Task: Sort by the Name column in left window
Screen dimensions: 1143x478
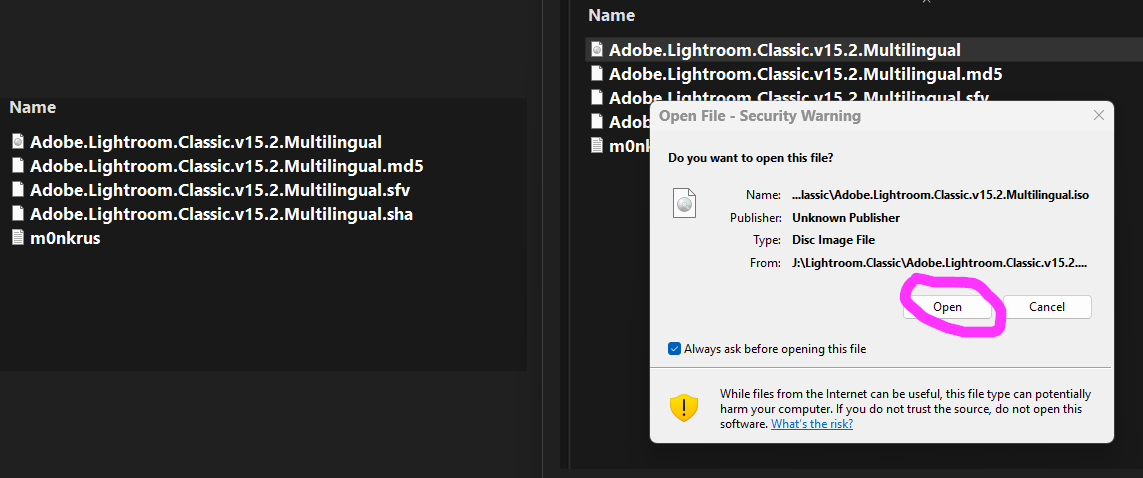Action: coord(33,107)
